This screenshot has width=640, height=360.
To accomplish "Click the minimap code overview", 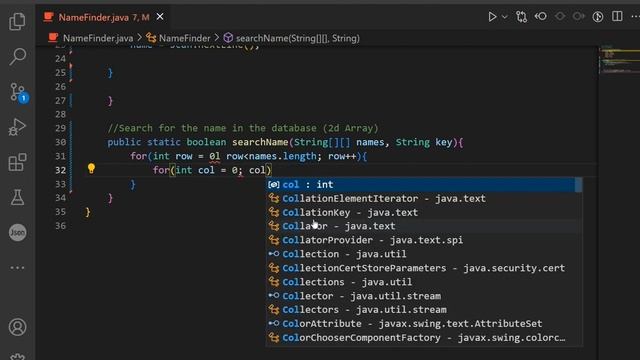I will pyautogui.click(x=619, y=60).
